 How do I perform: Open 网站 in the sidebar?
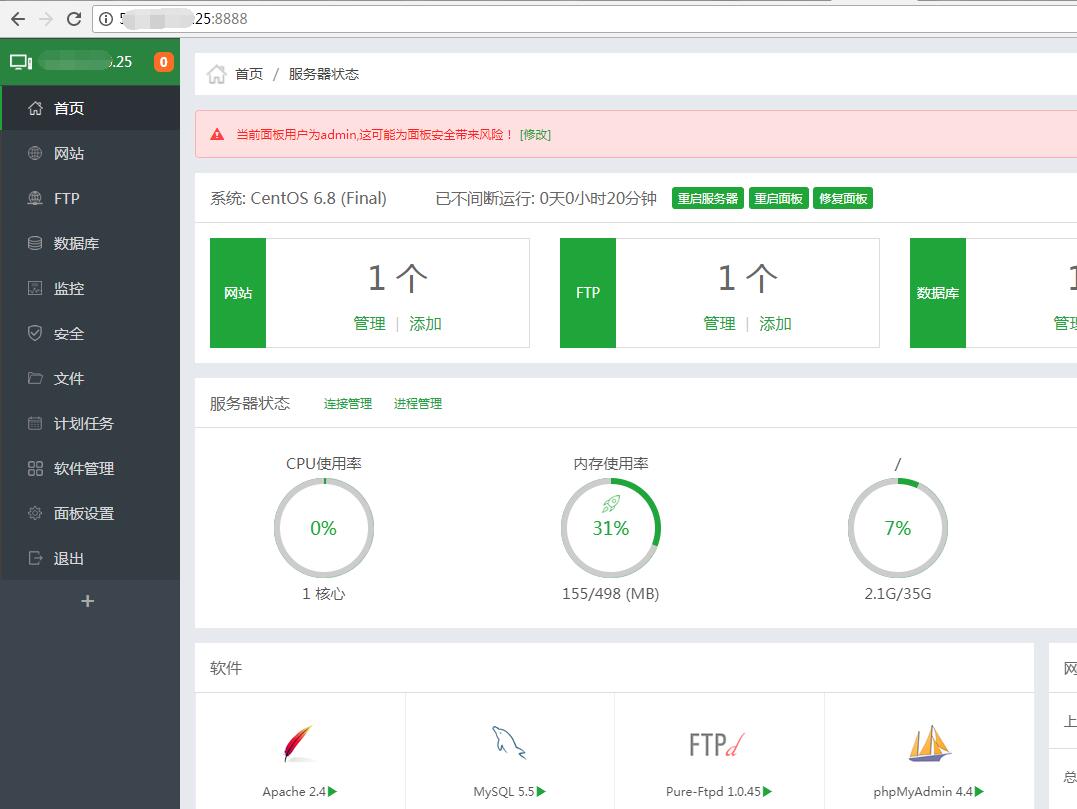coord(90,153)
